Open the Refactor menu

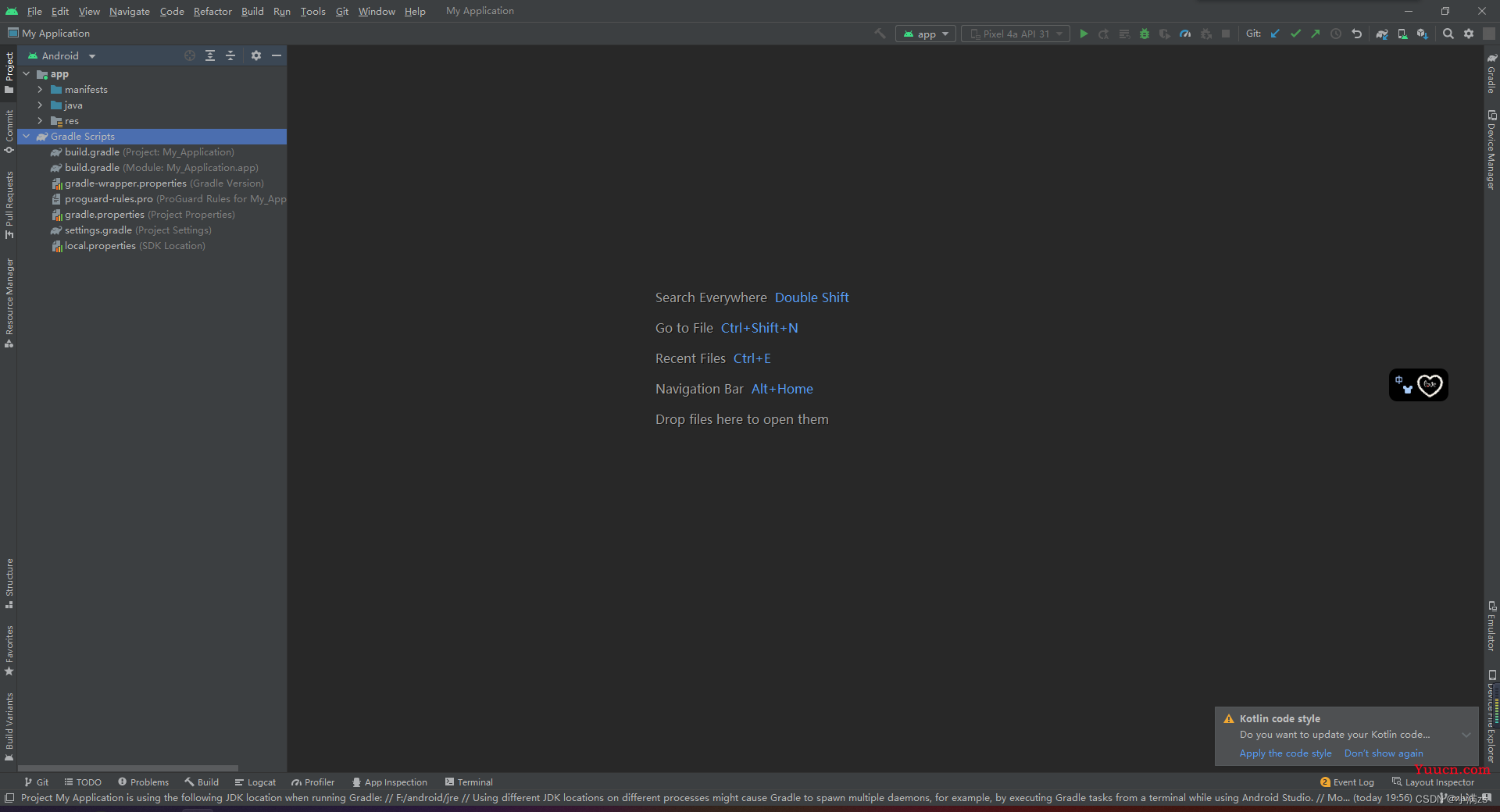212,11
